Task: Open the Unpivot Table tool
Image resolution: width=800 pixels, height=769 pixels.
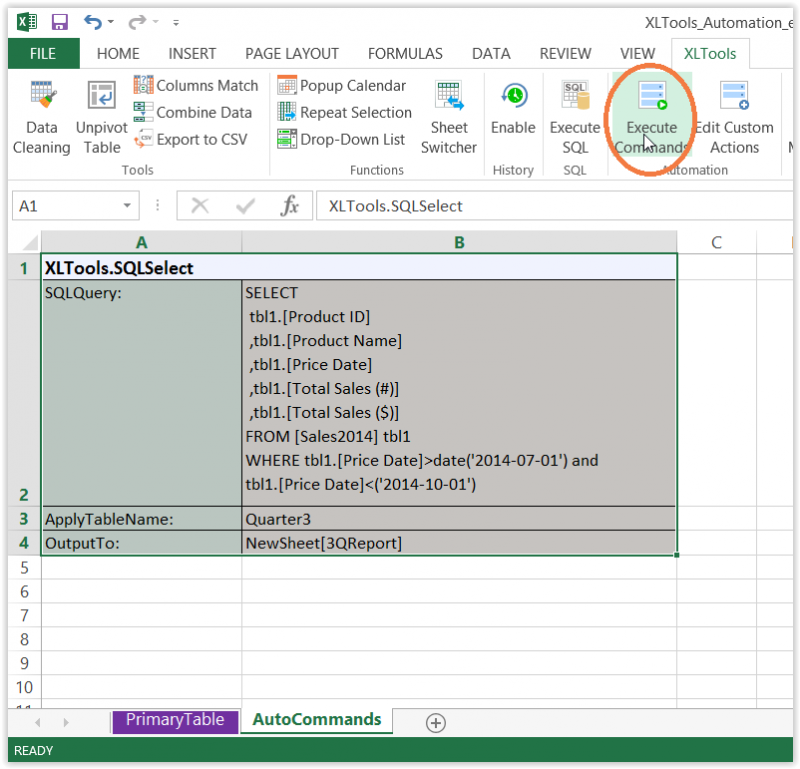Action: (x=101, y=115)
